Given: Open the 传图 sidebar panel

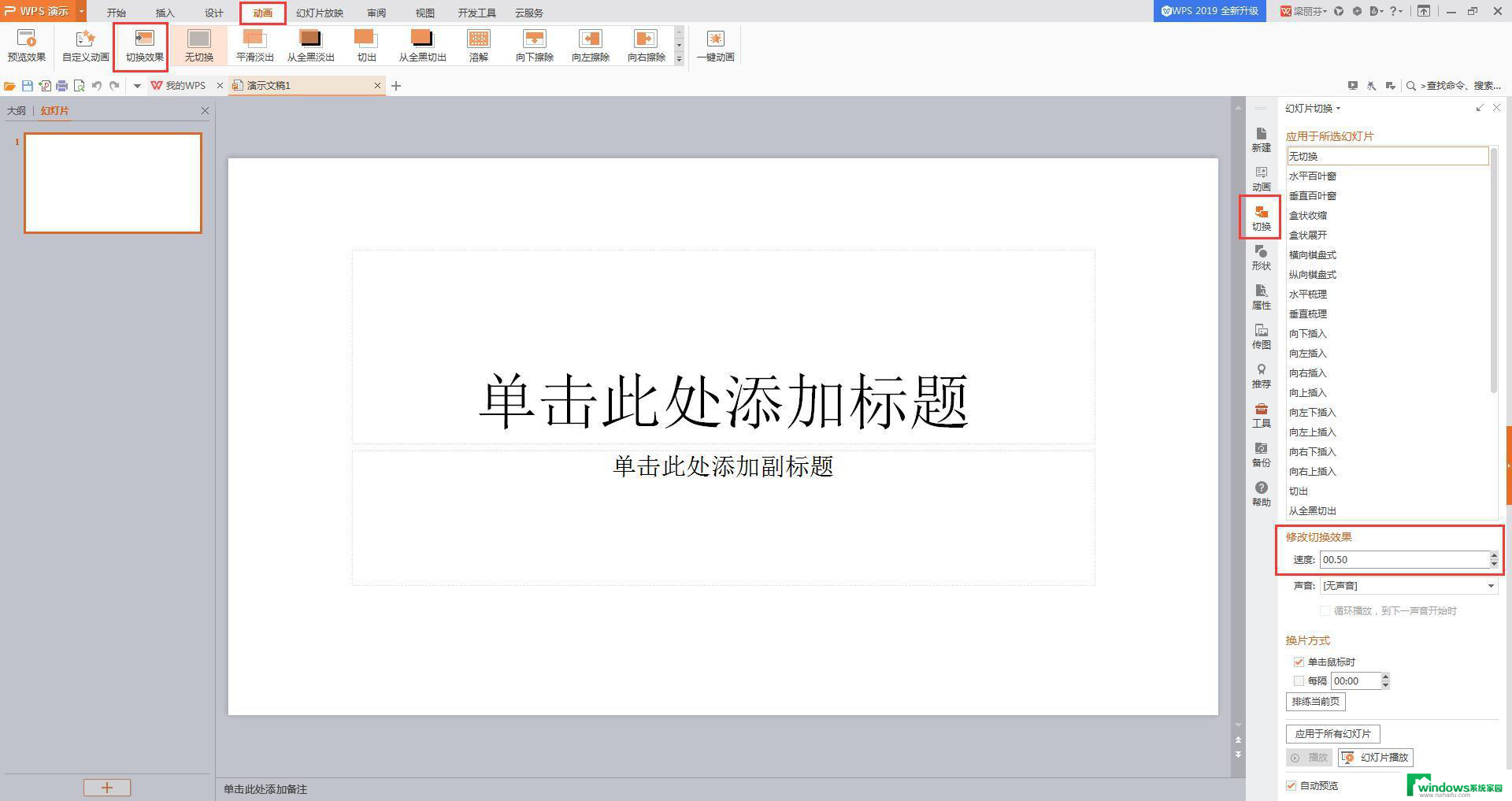Looking at the screenshot, I should pyautogui.click(x=1261, y=336).
